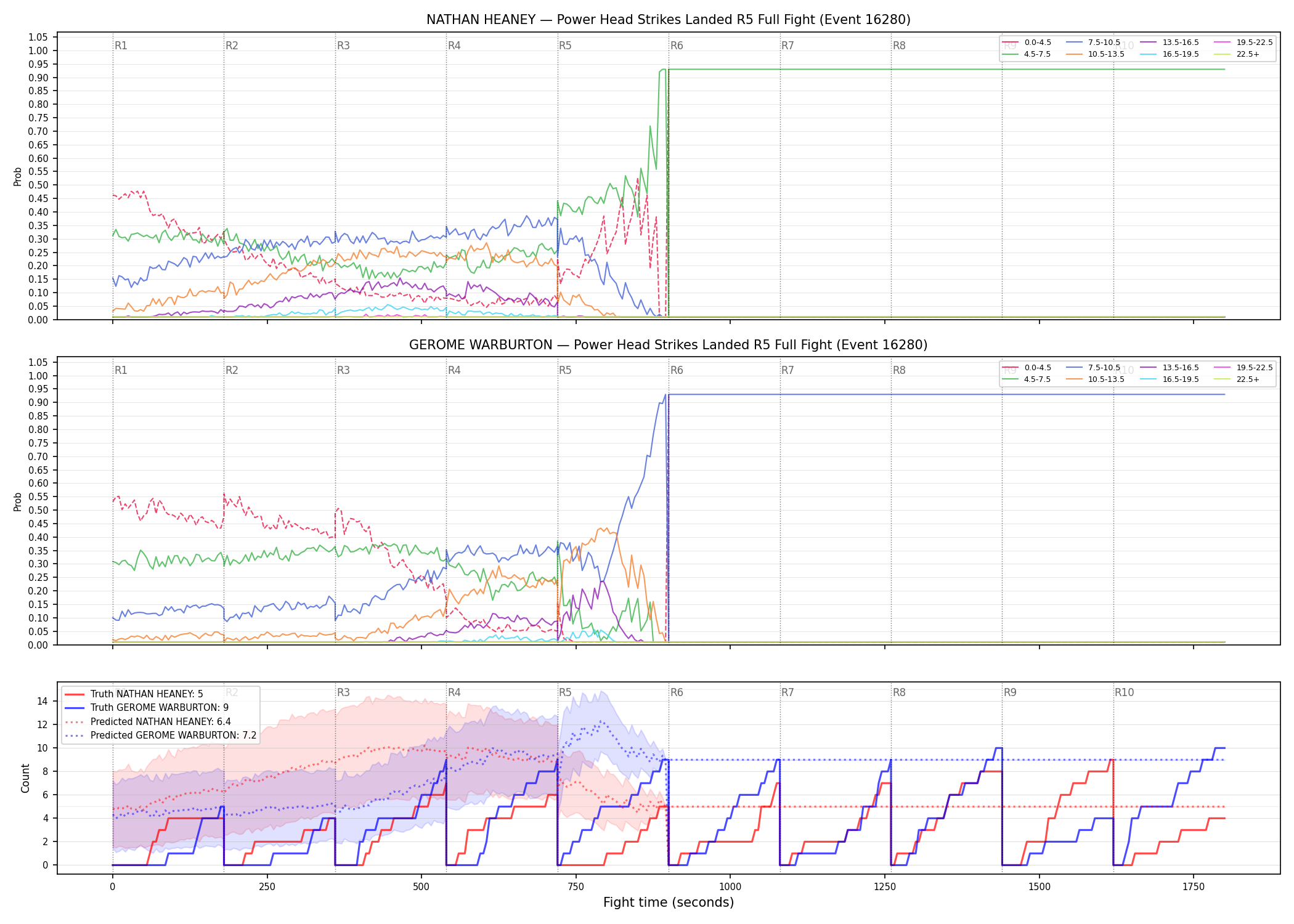Click the Fight time (seconds) axis label
This screenshot has width=1294, height=924.
tap(669, 902)
